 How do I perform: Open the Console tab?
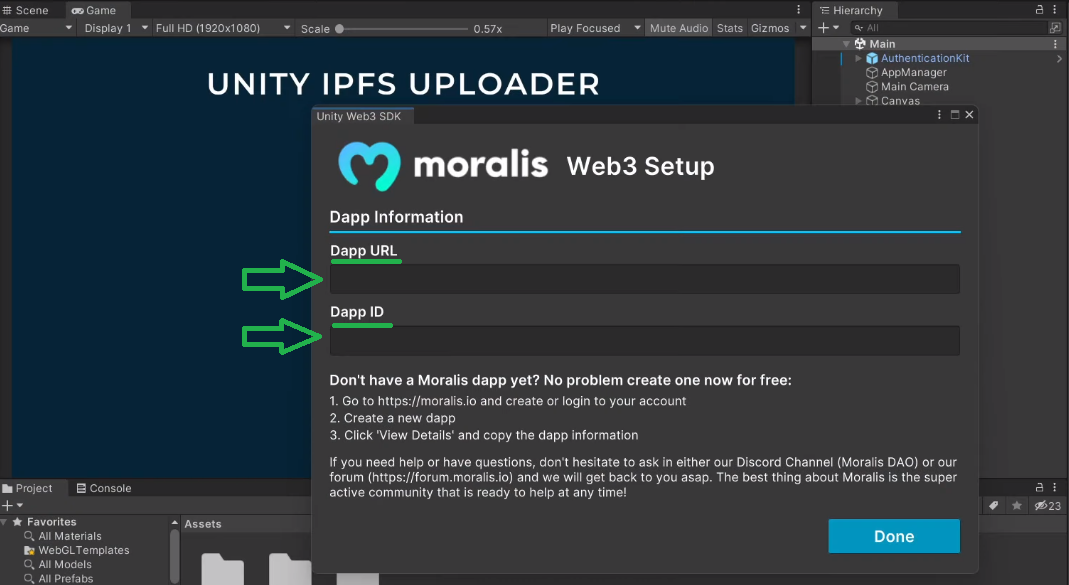104,488
